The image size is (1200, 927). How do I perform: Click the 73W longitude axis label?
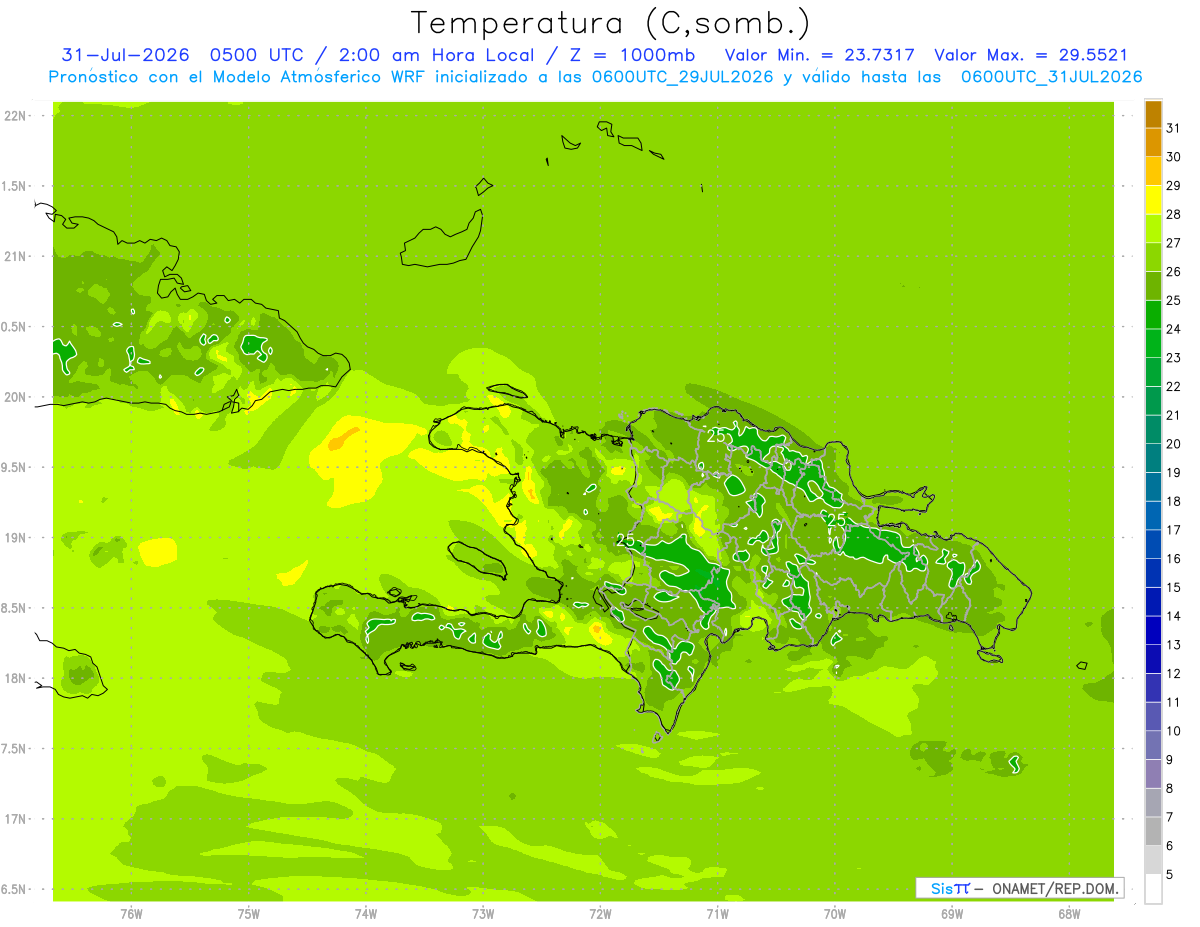[x=483, y=913]
